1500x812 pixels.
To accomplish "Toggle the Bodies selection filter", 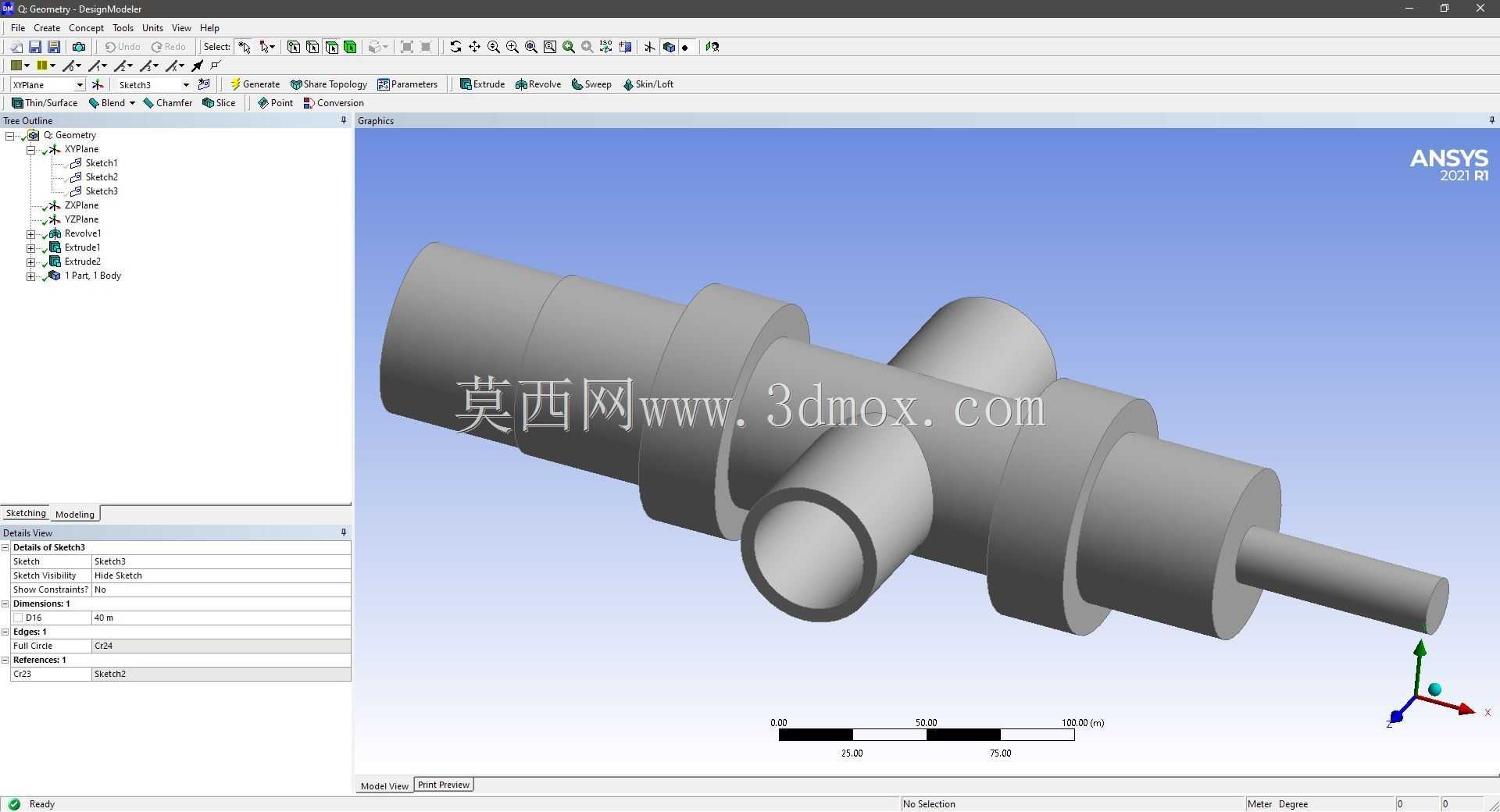I will click(x=350, y=47).
